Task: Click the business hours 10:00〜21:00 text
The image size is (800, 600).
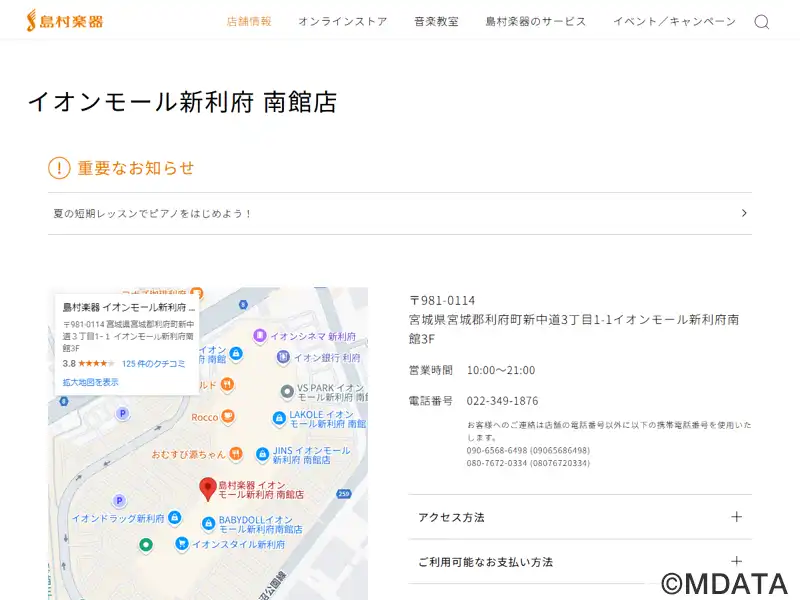Action: 501,370
